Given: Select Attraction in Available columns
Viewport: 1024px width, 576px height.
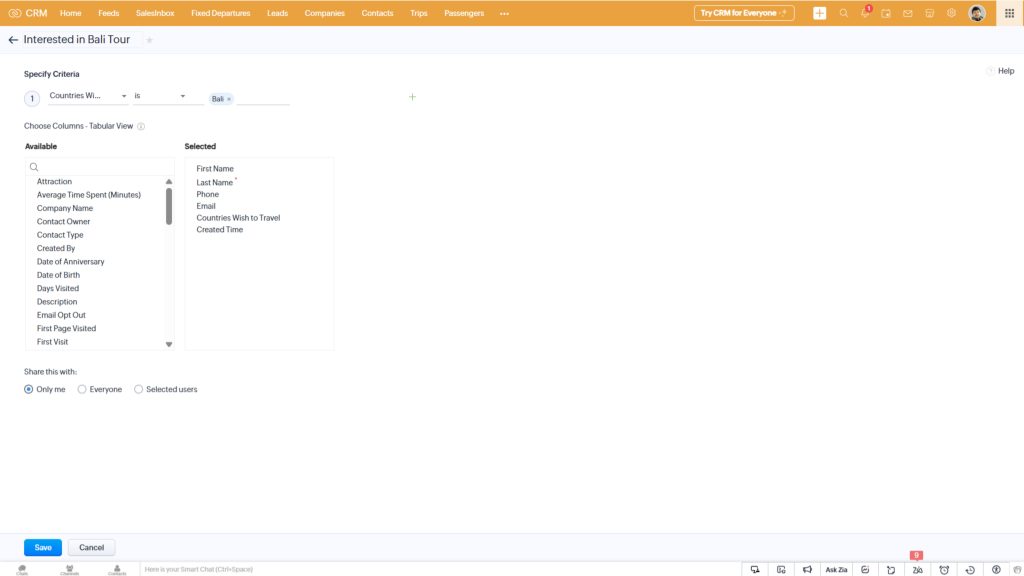Looking at the screenshot, I should (54, 182).
